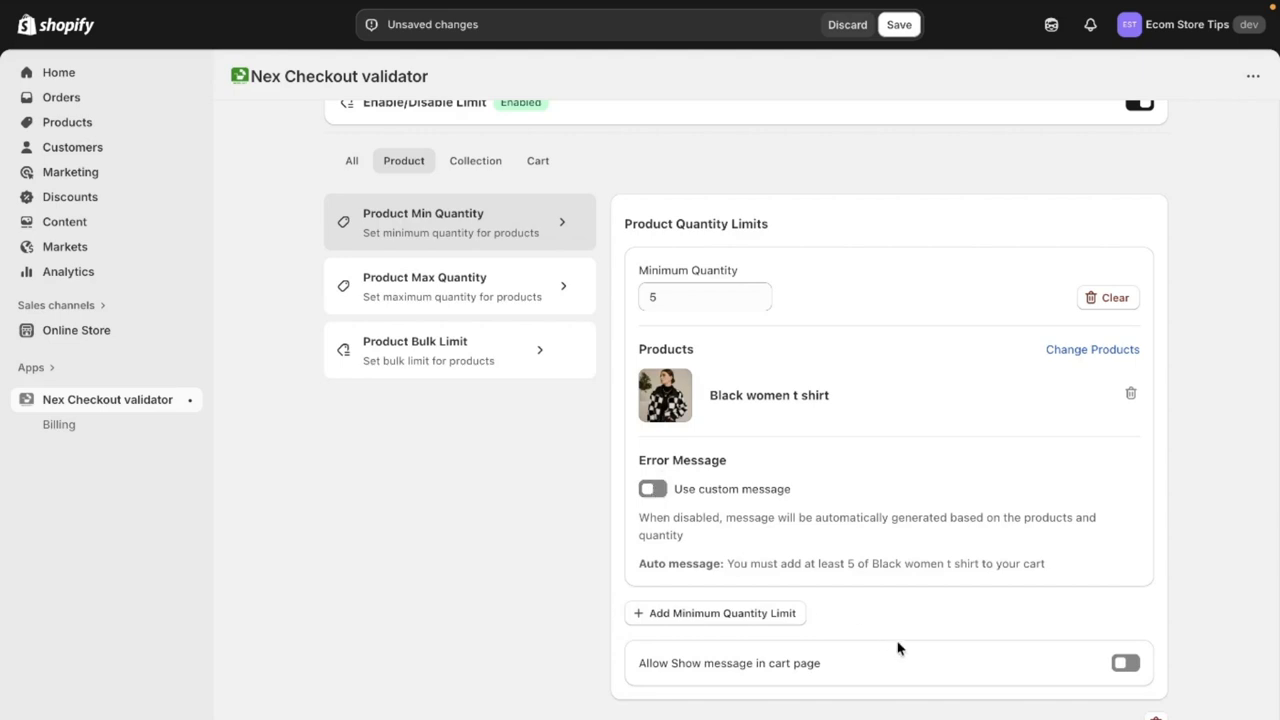This screenshot has width=1280, height=720.
Task: Click the Markets globe icon in sidebar
Action: click(27, 247)
